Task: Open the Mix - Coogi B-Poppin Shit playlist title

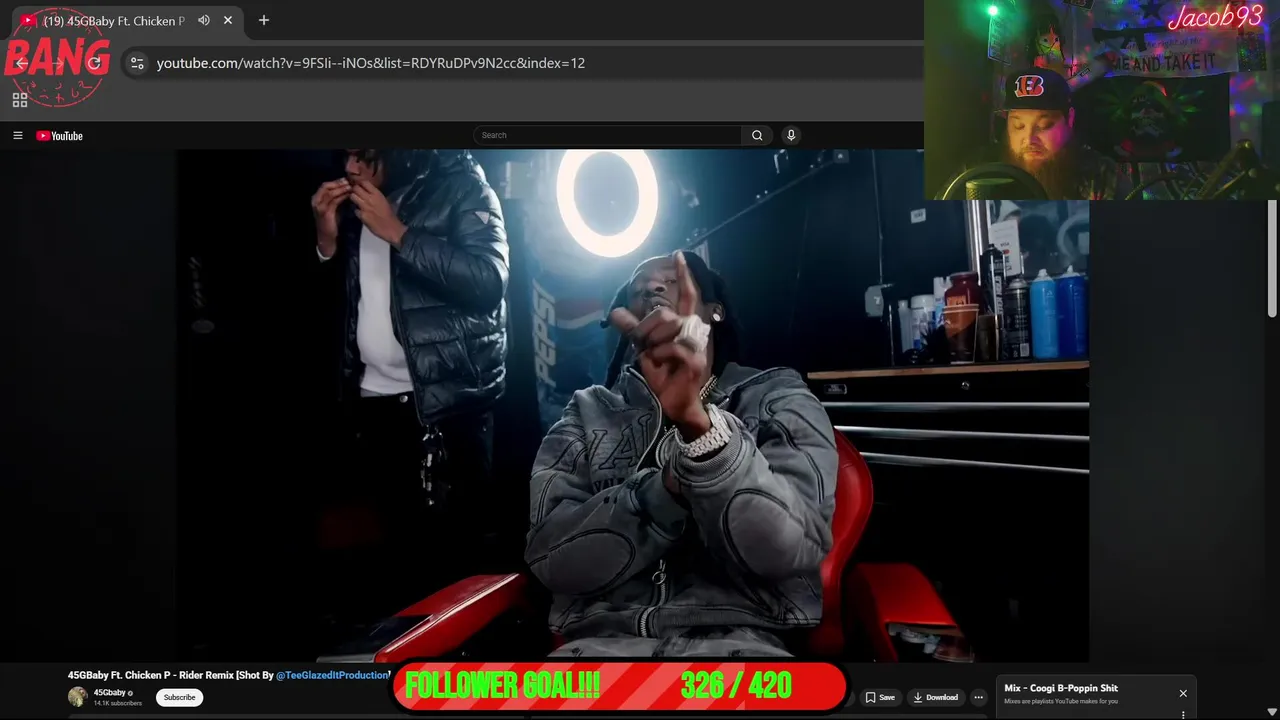Action: coord(1061,688)
